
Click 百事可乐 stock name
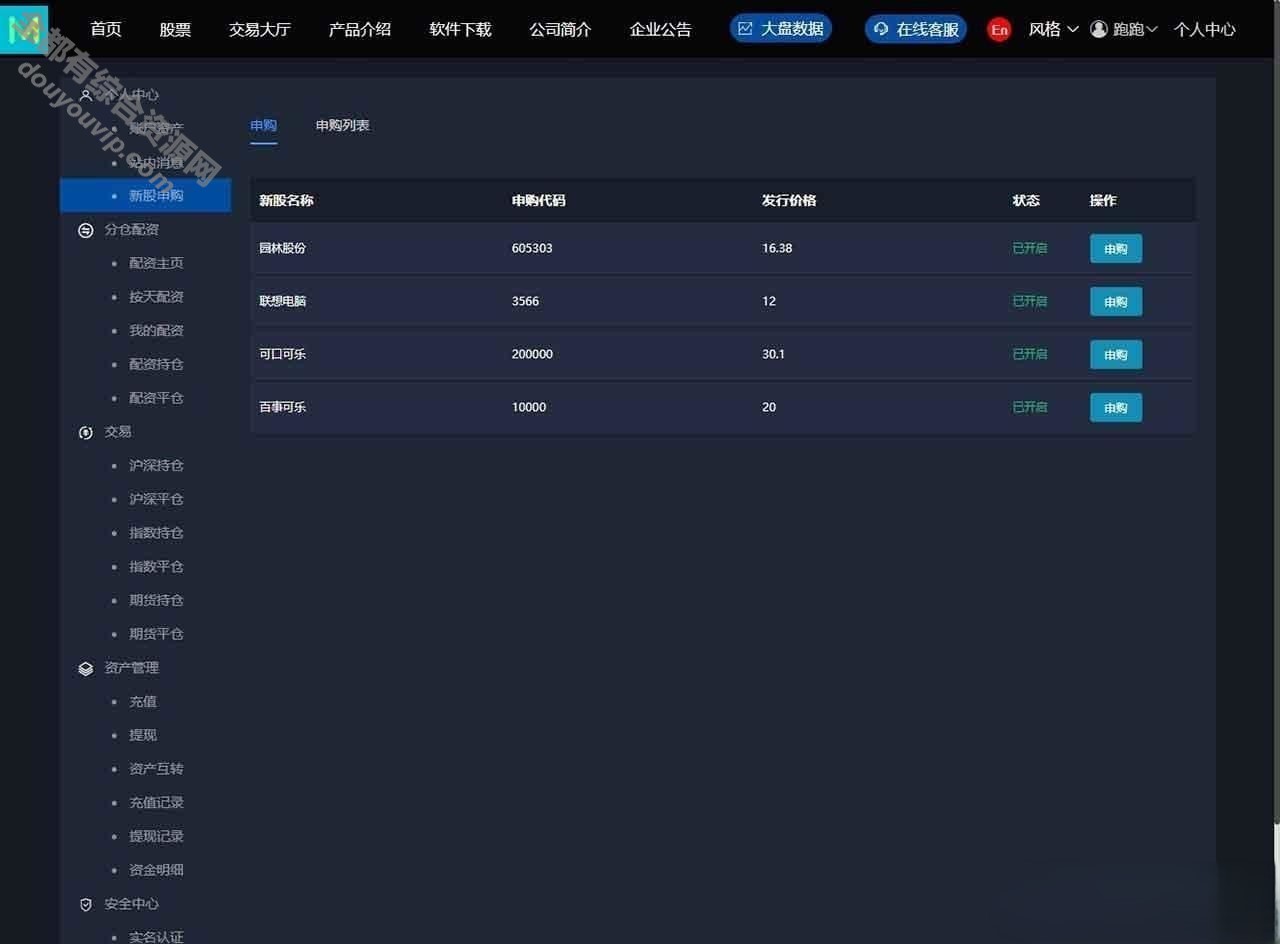(283, 407)
